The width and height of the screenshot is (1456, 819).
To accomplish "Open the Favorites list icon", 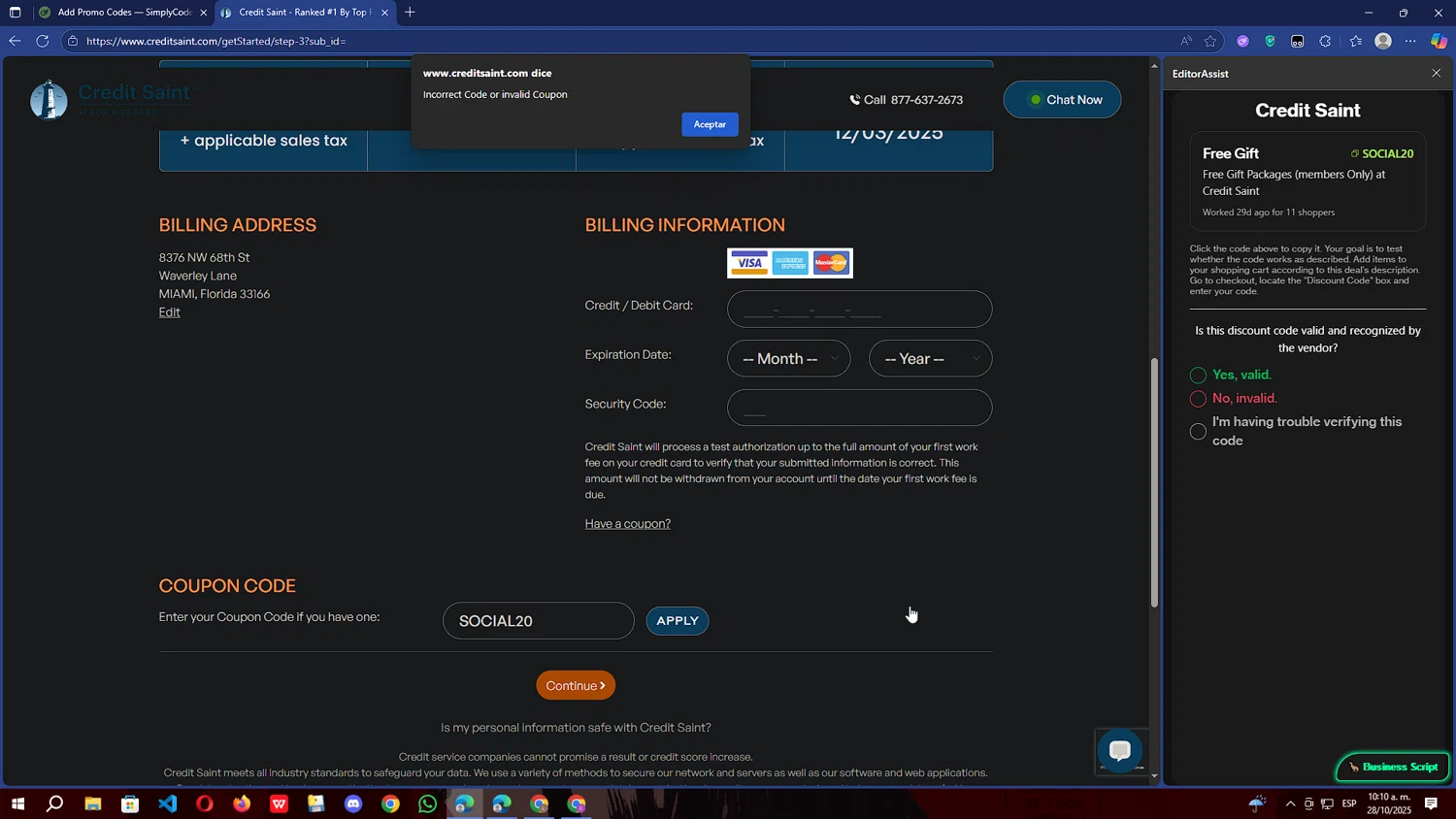I will [1355, 41].
